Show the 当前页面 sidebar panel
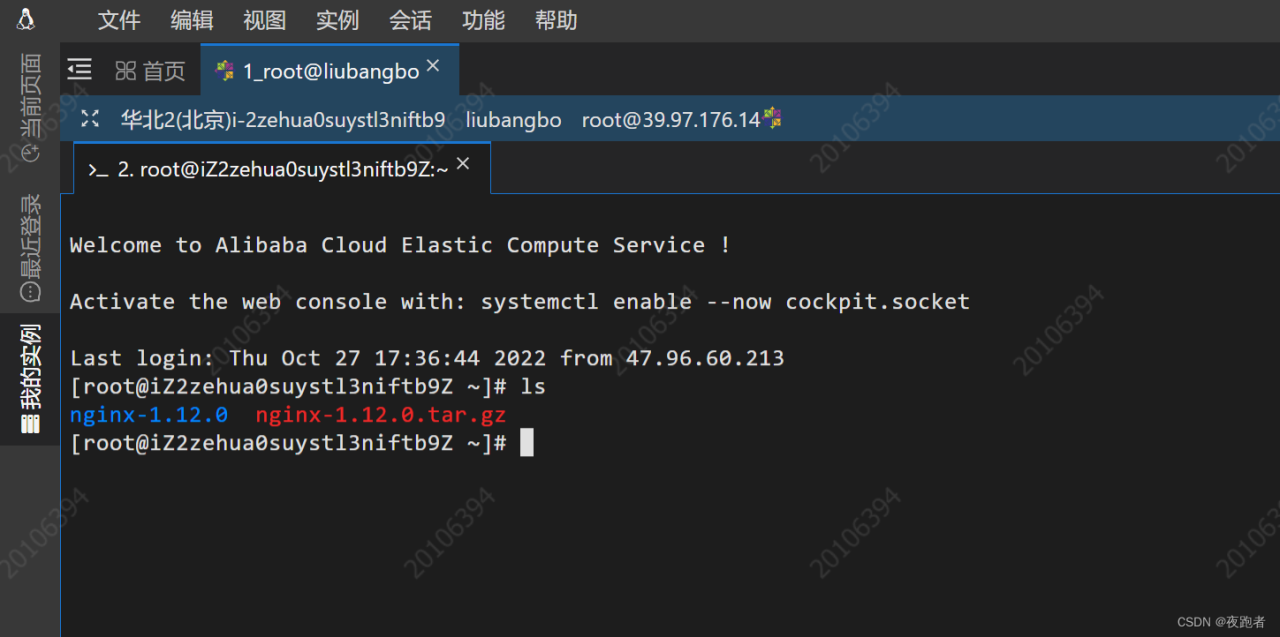 pyautogui.click(x=30, y=107)
